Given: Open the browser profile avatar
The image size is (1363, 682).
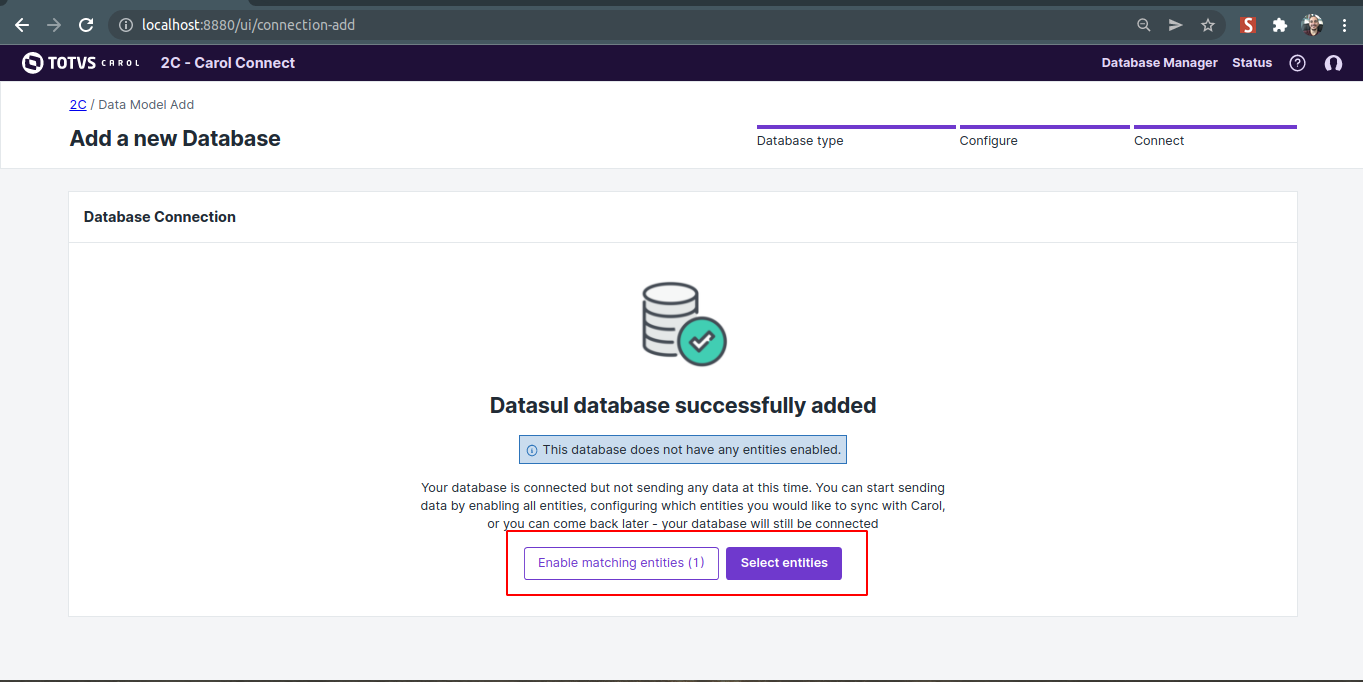Looking at the screenshot, I should coord(1312,25).
